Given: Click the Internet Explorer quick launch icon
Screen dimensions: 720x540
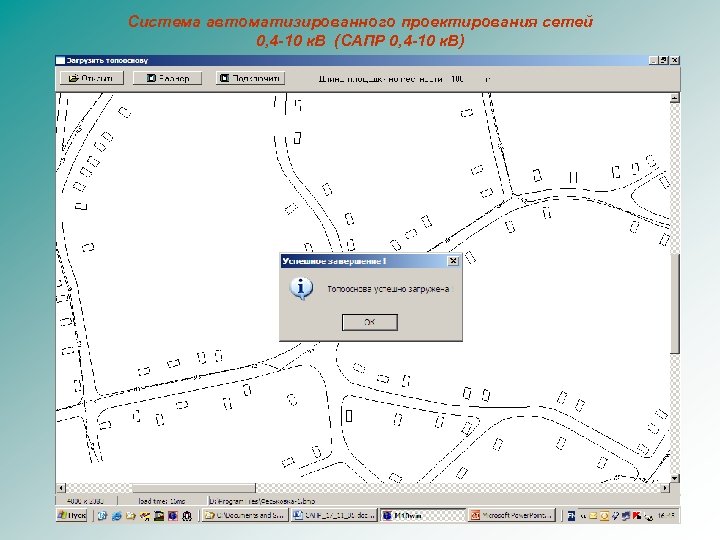Looking at the screenshot, I should pos(117,516).
